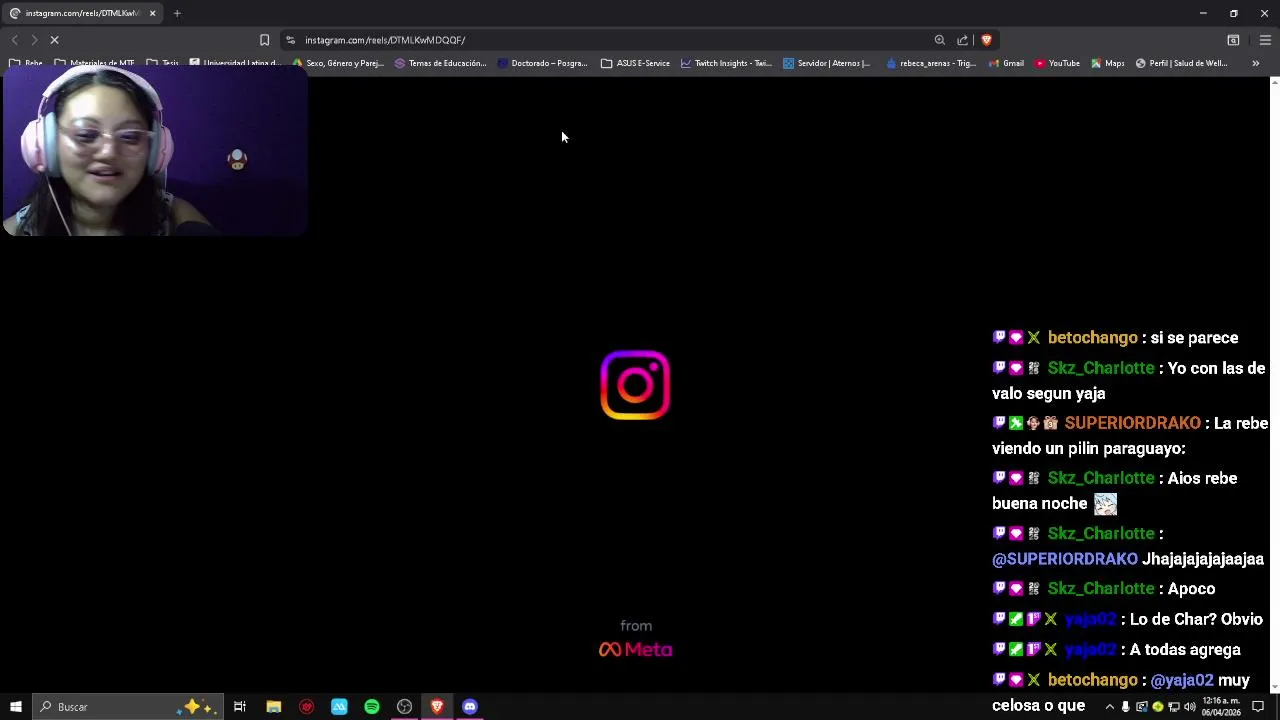Viewport: 1280px width, 720px height.
Task: Open the ASUS E-Service bookmark folder
Action: click(635, 63)
